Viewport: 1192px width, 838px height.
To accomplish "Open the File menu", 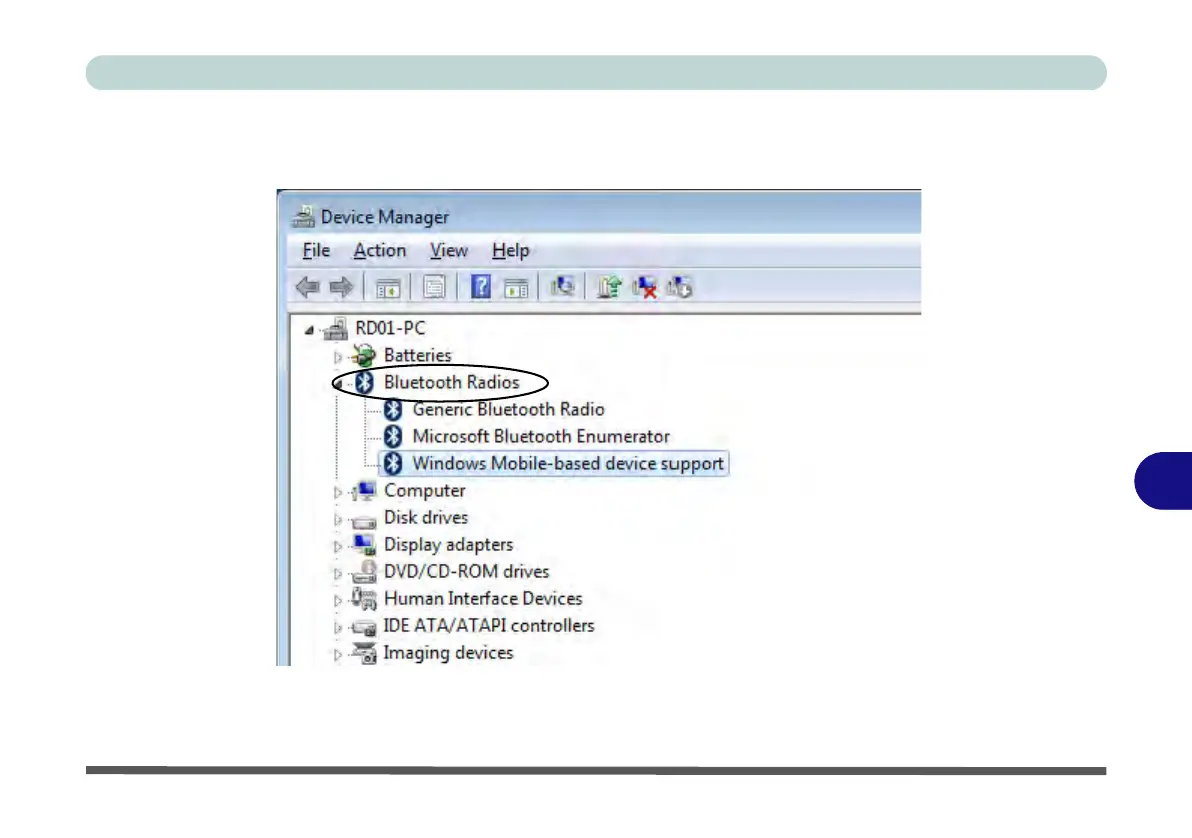I will 316,250.
